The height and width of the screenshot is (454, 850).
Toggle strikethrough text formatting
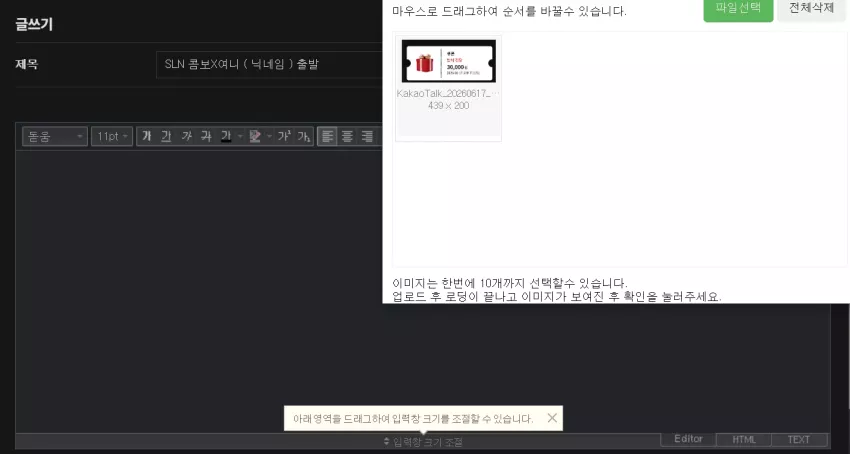[206, 137]
